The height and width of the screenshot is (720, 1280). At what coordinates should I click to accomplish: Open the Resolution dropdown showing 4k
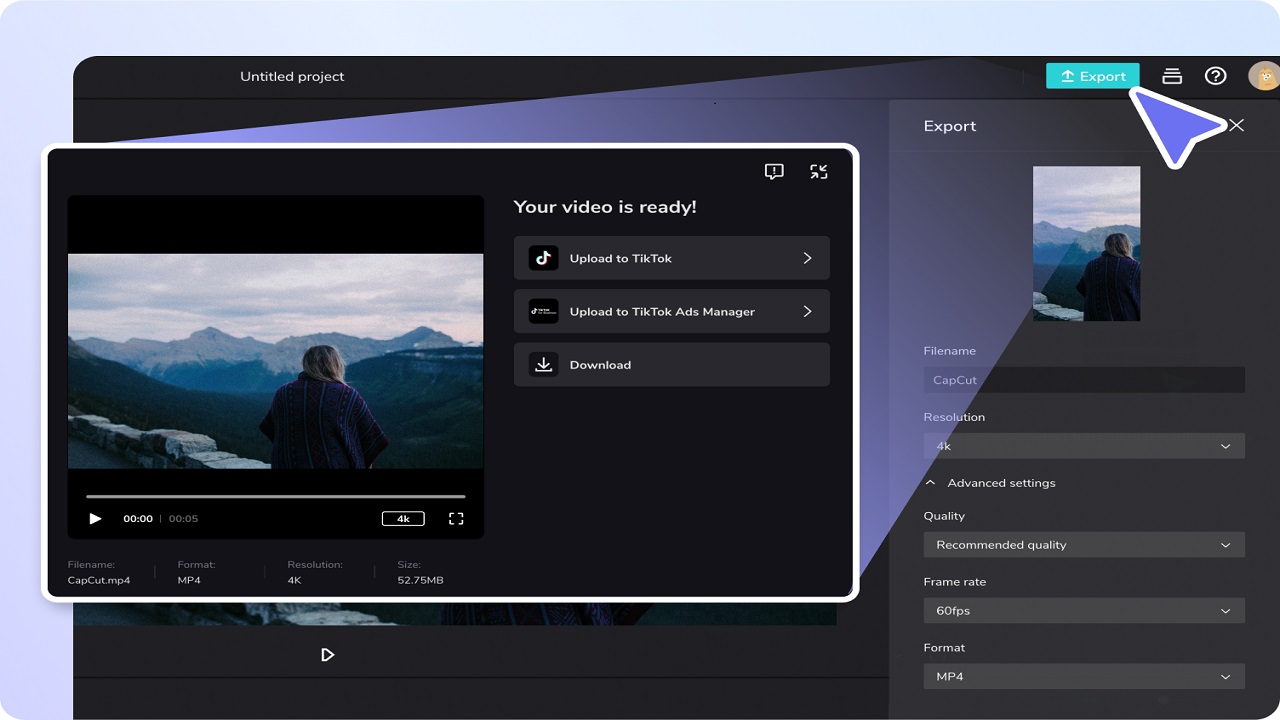pyautogui.click(x=1084, y=445)
